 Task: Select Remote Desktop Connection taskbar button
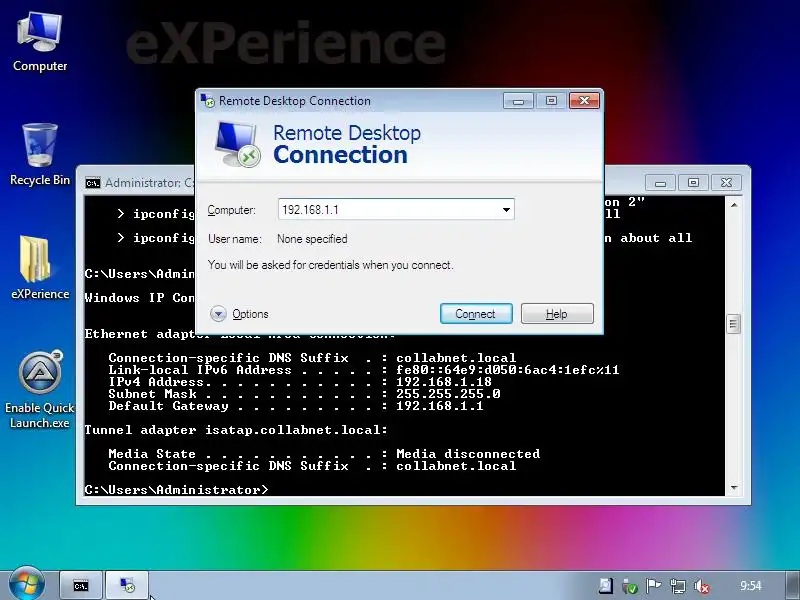click(x=127, y=586)
